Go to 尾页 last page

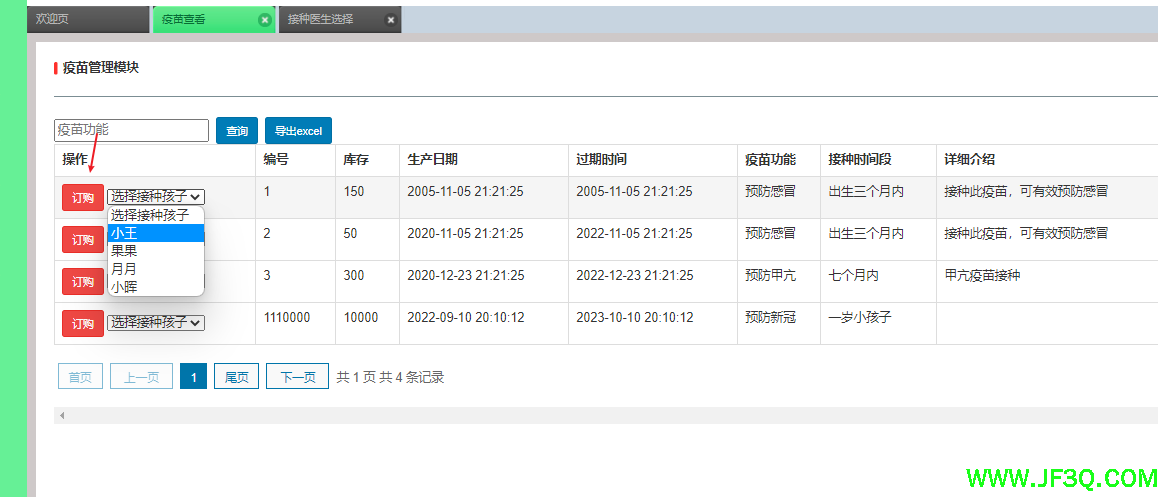(x=236, y=377)
